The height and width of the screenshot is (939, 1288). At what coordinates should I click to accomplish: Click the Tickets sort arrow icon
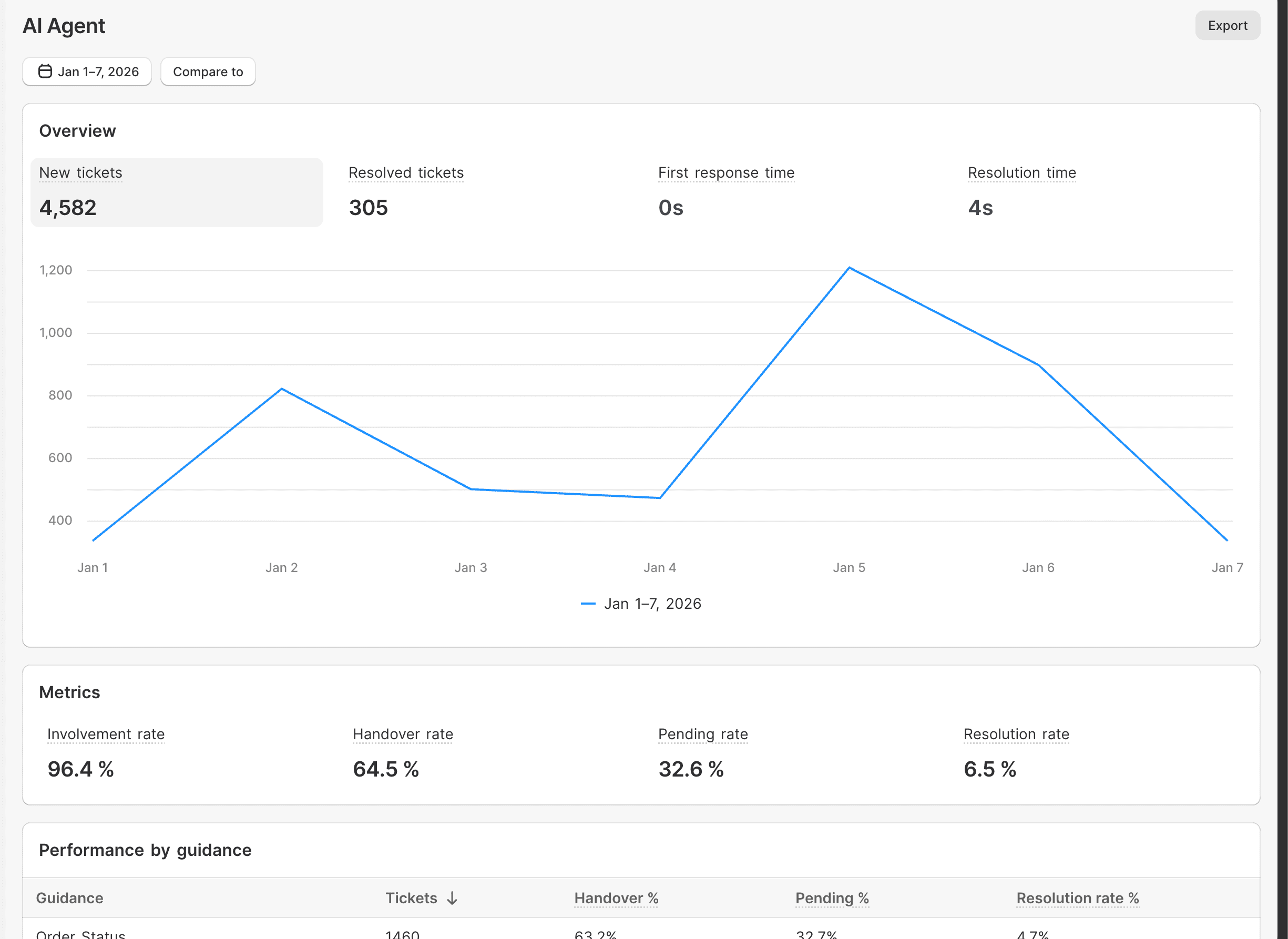(x=452, y=898)
